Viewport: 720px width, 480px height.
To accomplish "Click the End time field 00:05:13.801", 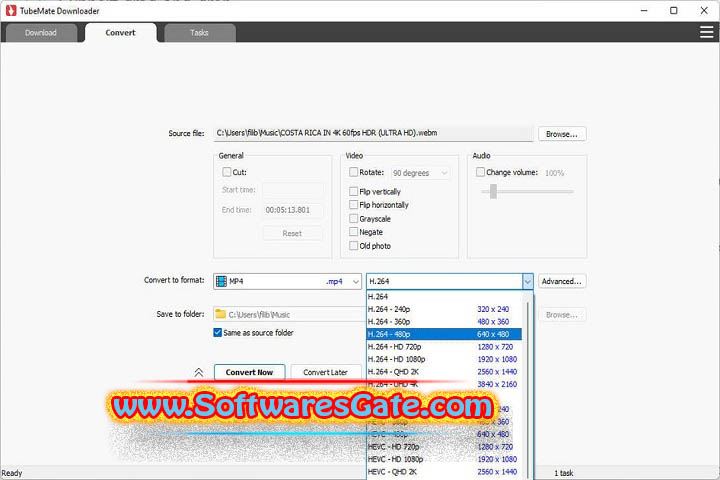I will pos(292,210).
